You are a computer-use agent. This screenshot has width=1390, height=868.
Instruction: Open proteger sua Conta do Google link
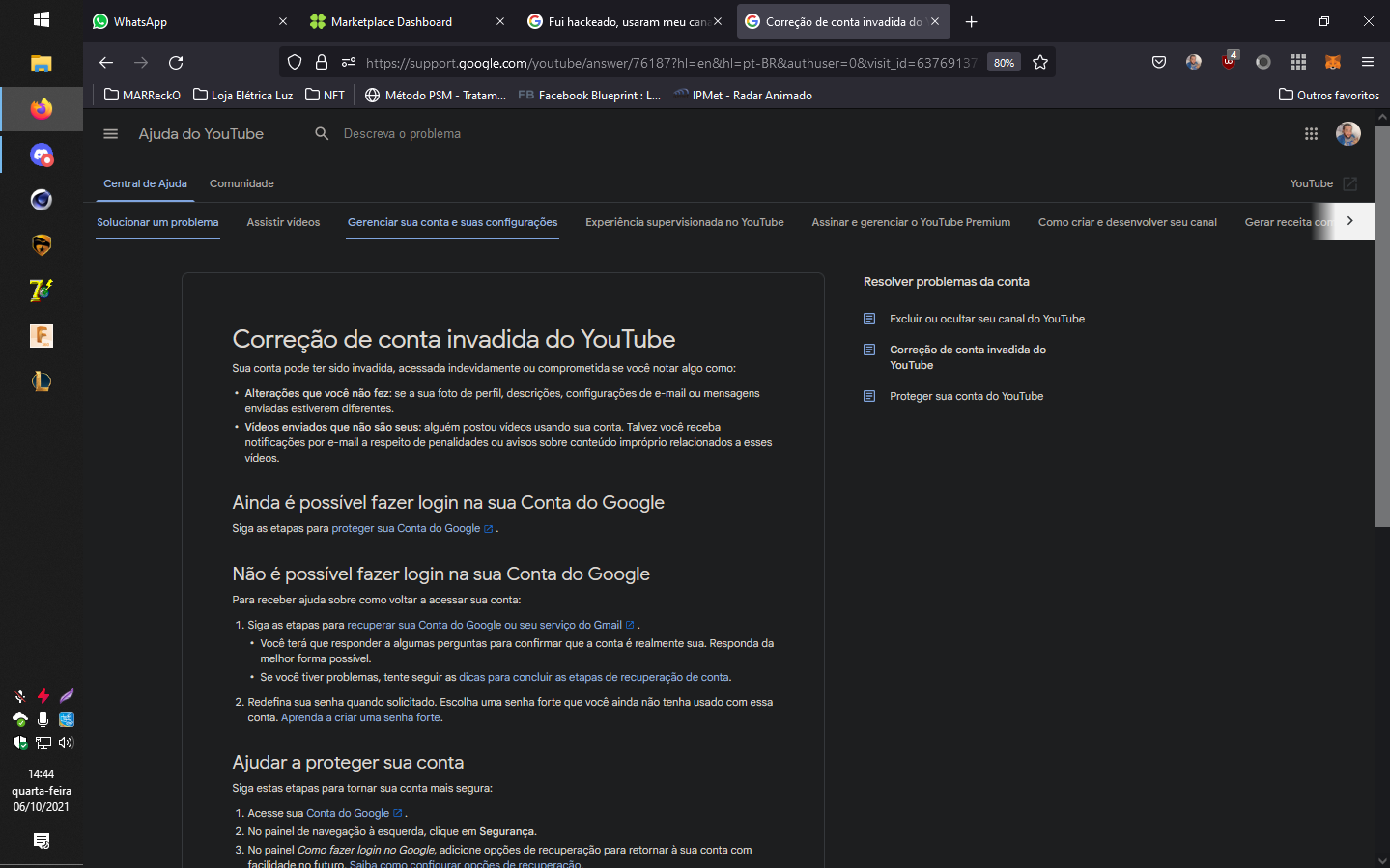click(411, 528)
